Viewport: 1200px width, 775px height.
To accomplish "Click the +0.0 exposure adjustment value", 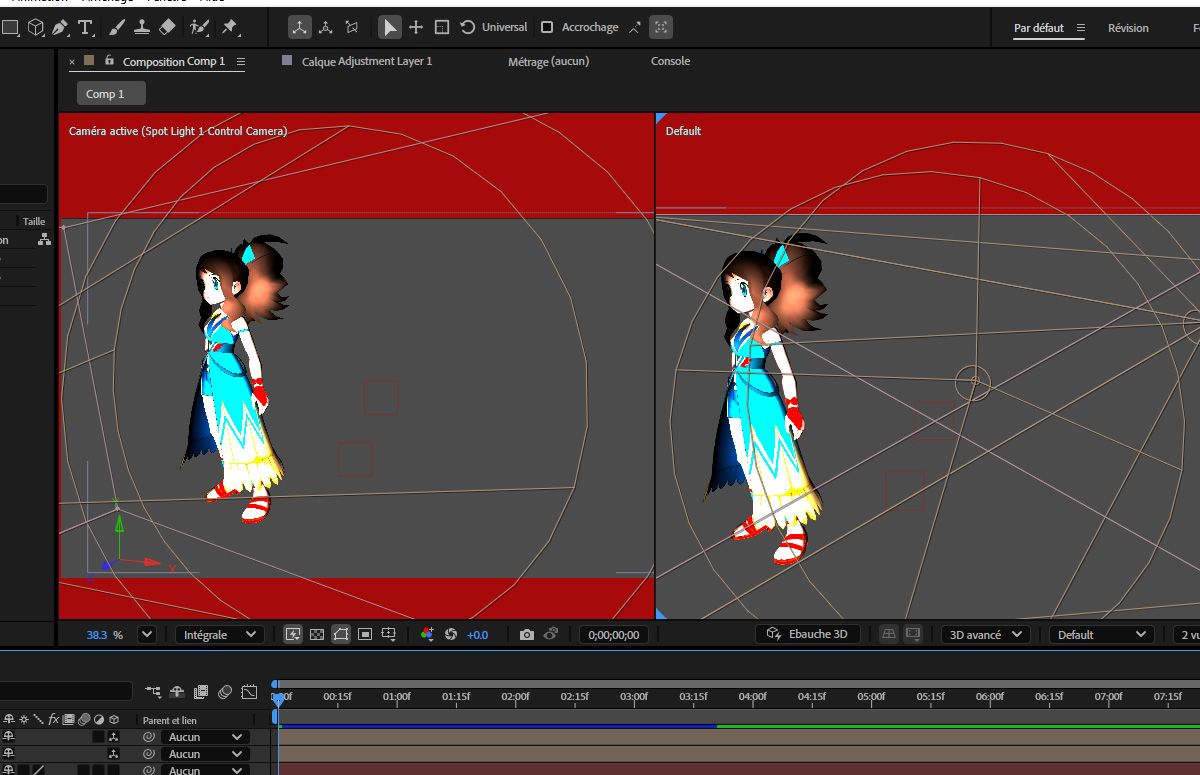I will click(x=477, y=635).
